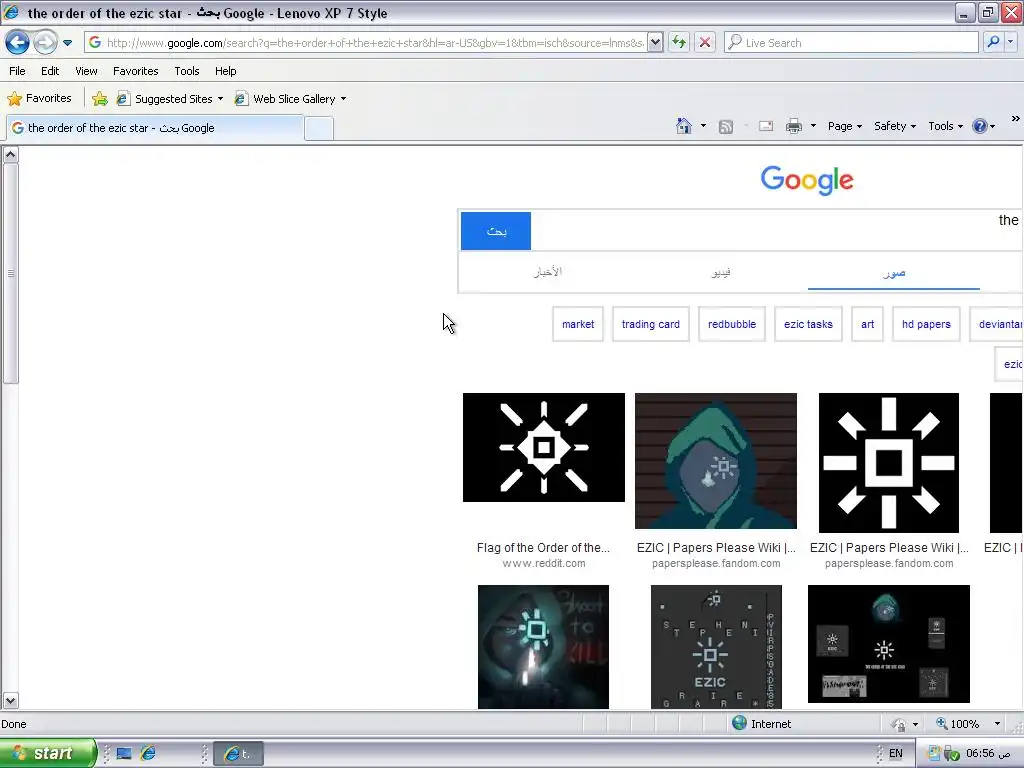Click the art filter chip

867,324
